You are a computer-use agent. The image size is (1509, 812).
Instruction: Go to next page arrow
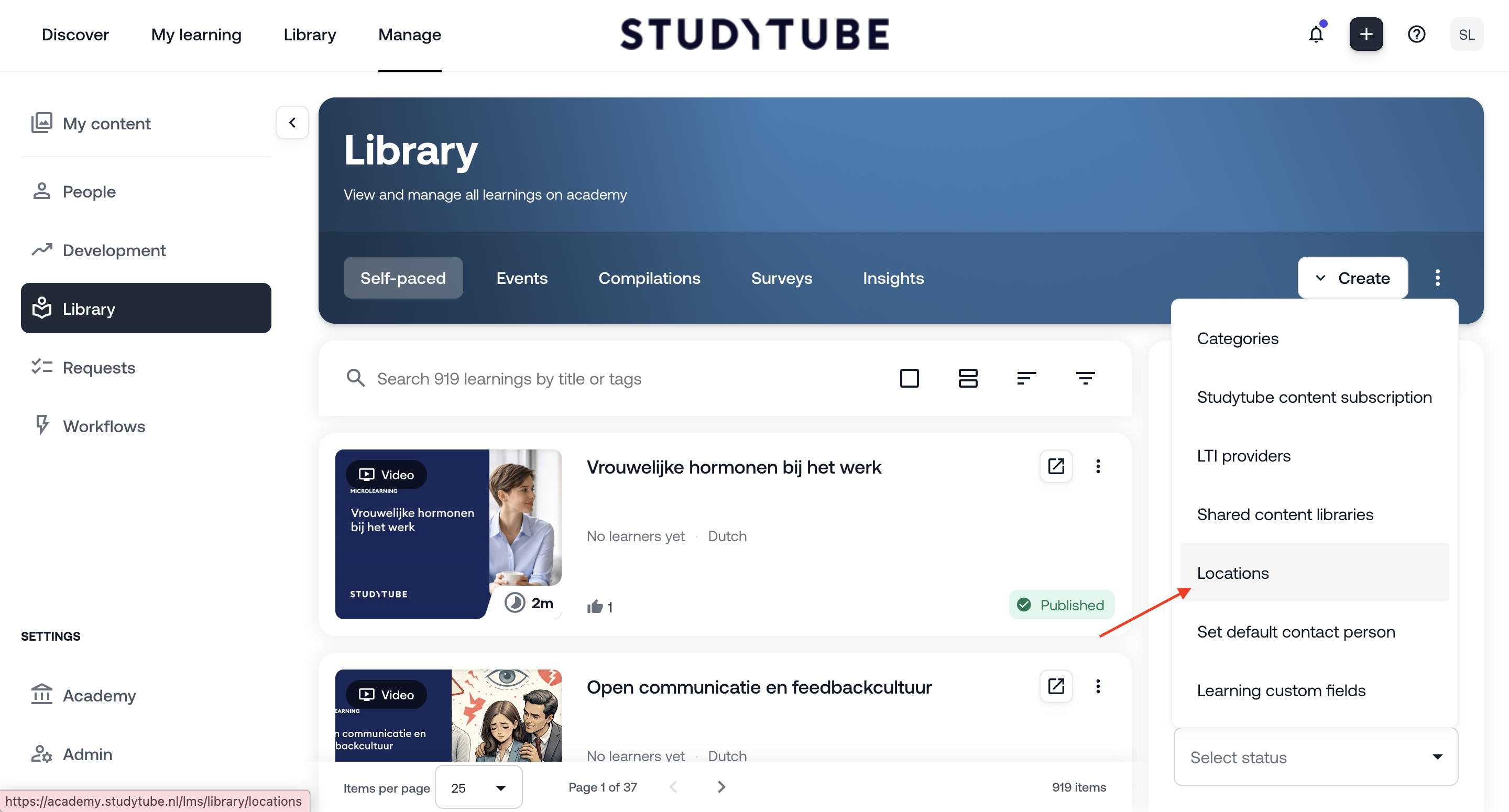coord(721,787)
